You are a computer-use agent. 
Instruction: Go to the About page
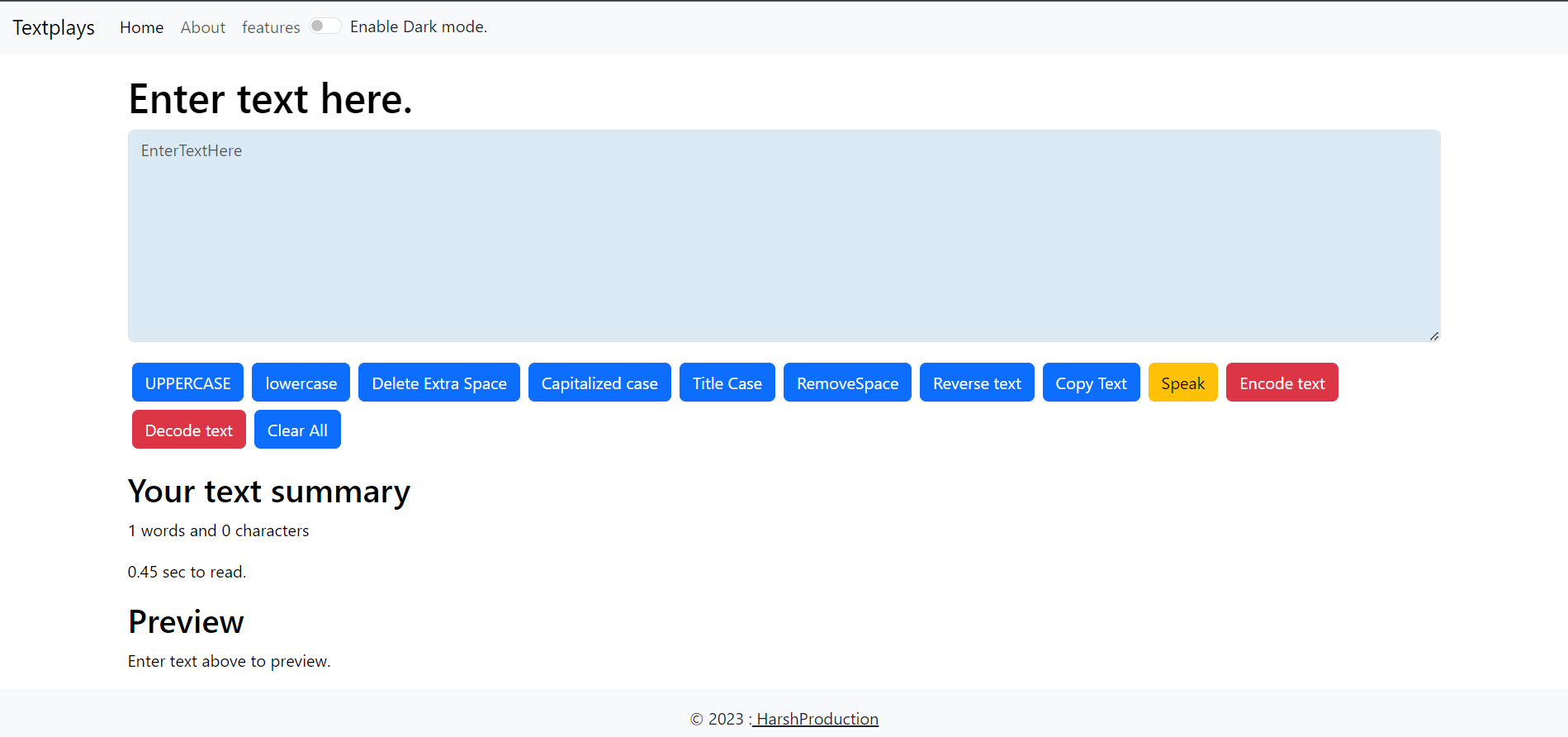(202, 27)
